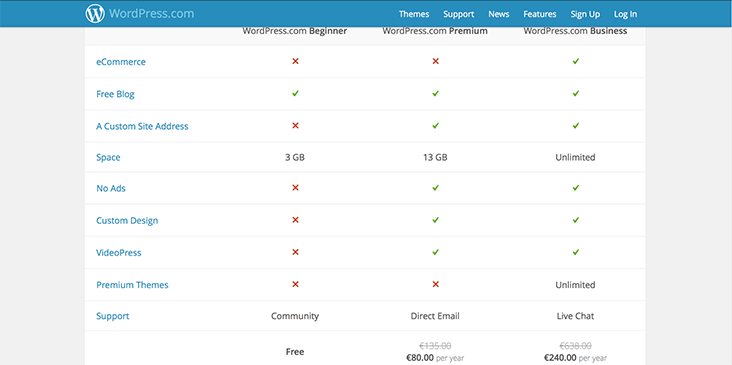732x365 pixels.
Task: Click the WordPress.com Business column header
Action: (575, 31)
